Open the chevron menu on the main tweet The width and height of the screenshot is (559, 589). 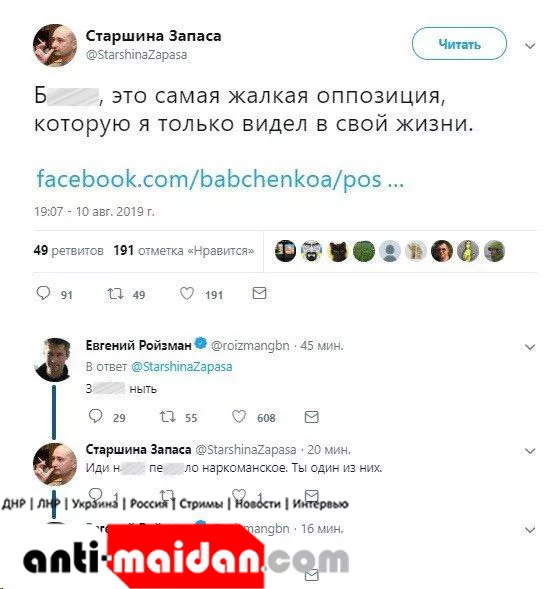pos(530,46)
